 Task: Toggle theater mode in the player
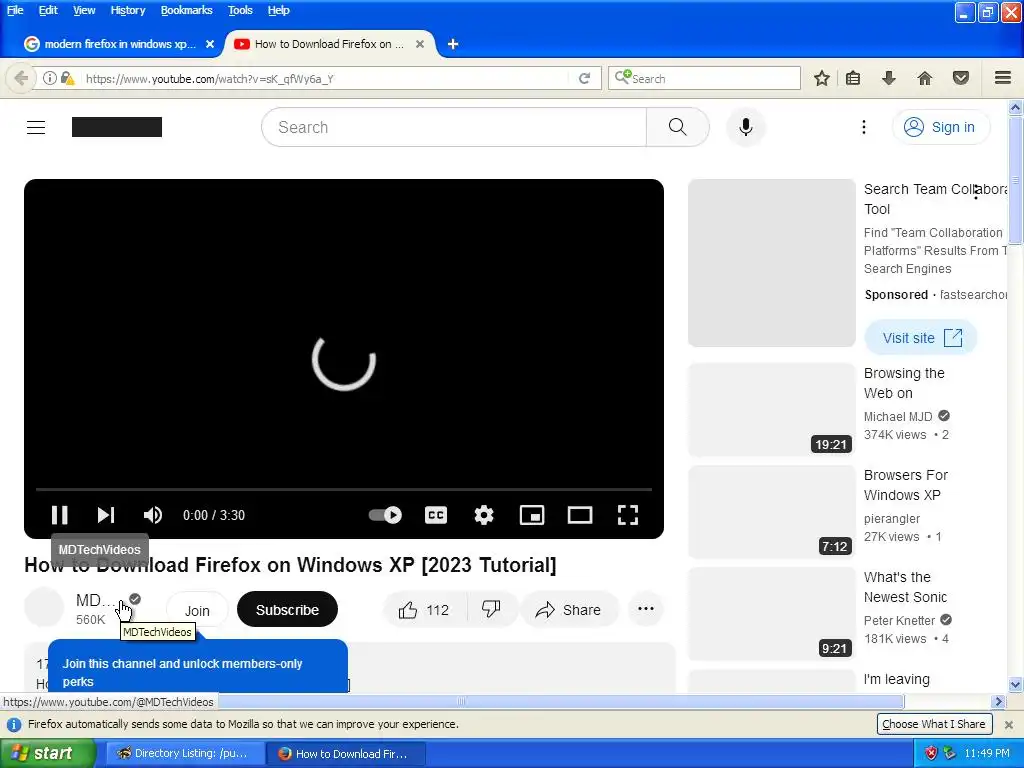[580, 515]
